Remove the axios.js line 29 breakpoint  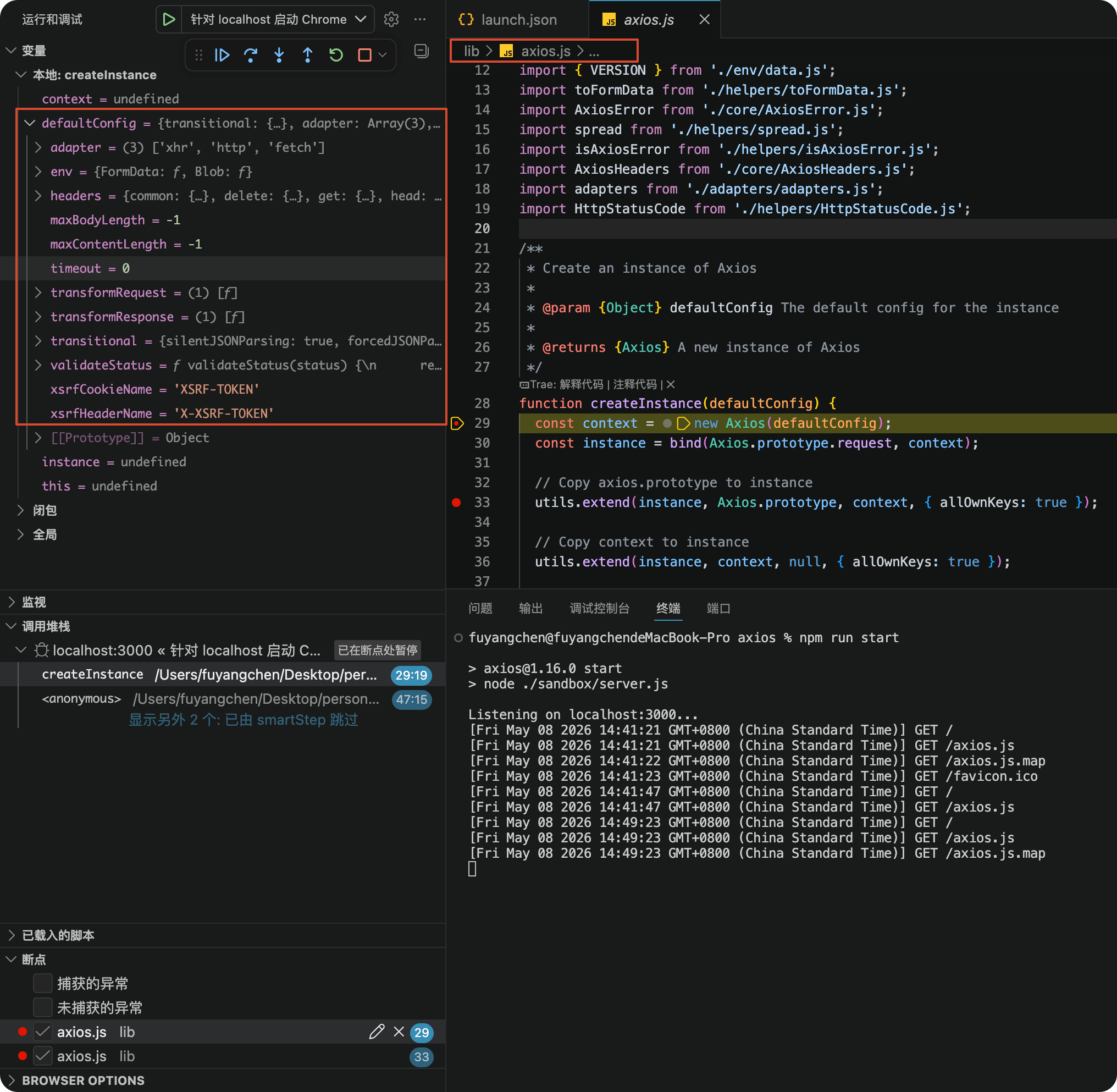399,1032
